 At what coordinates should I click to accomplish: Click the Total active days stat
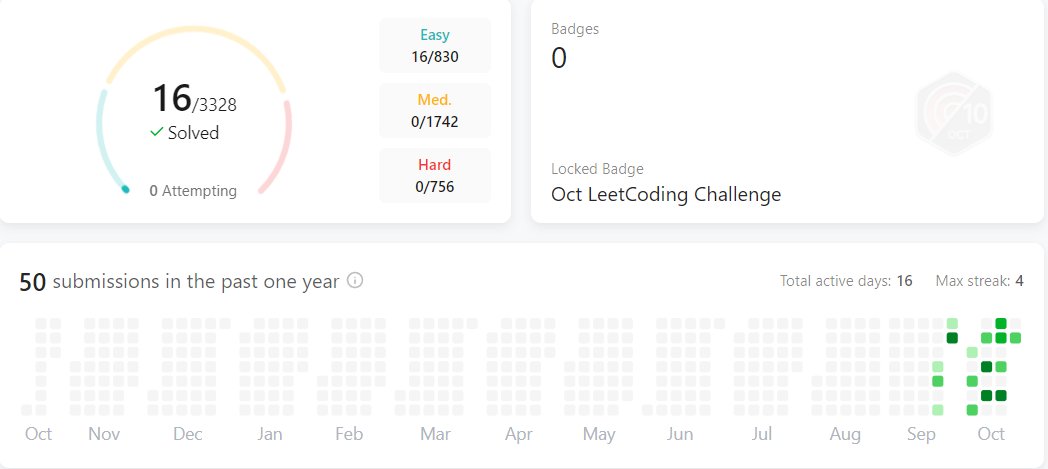[x=846, y=281]
